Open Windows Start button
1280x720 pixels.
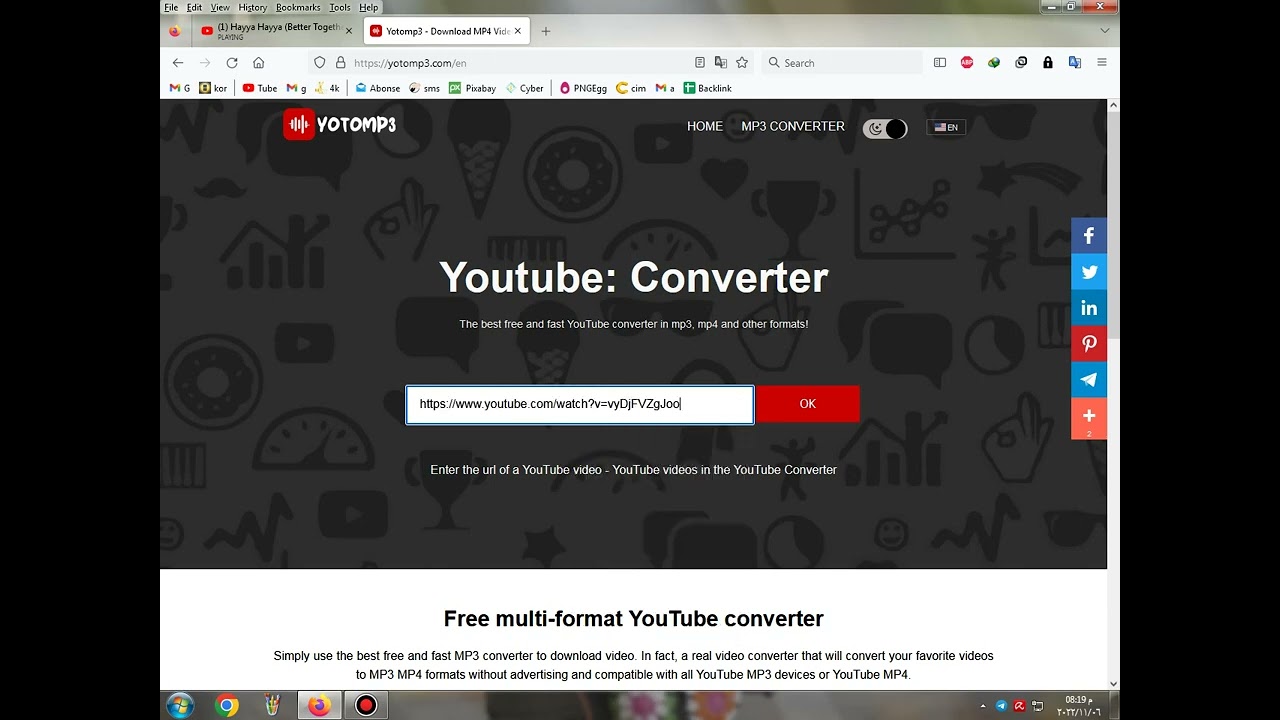(180, 705)
